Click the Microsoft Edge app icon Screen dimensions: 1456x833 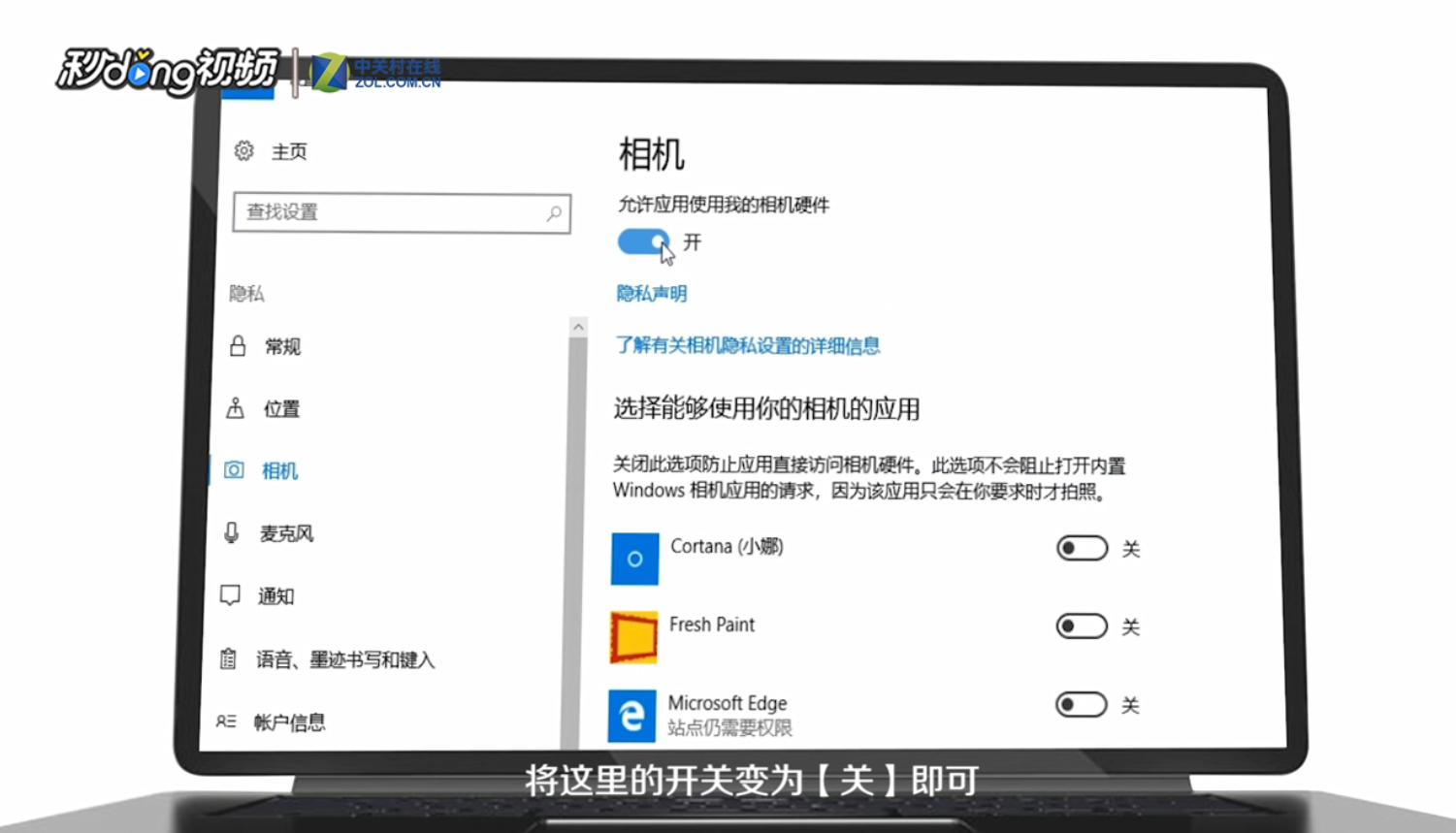point(631,716)
